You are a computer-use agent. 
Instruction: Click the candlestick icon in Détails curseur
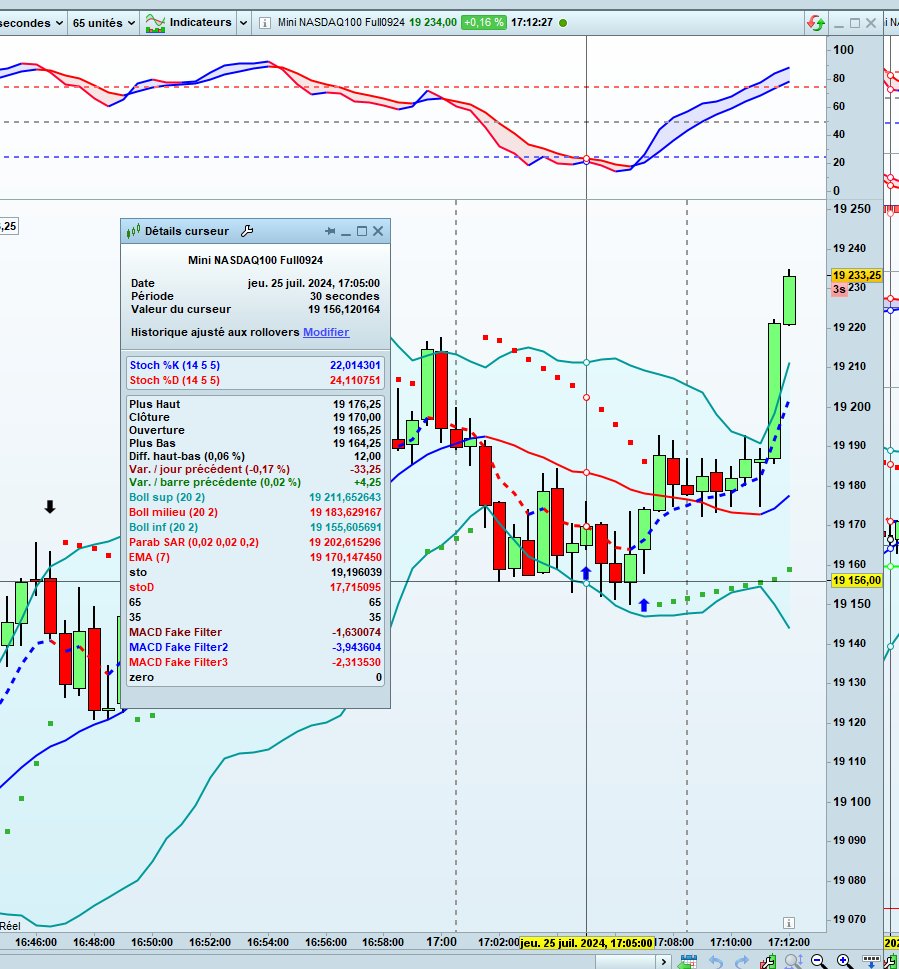pos(133,231)
